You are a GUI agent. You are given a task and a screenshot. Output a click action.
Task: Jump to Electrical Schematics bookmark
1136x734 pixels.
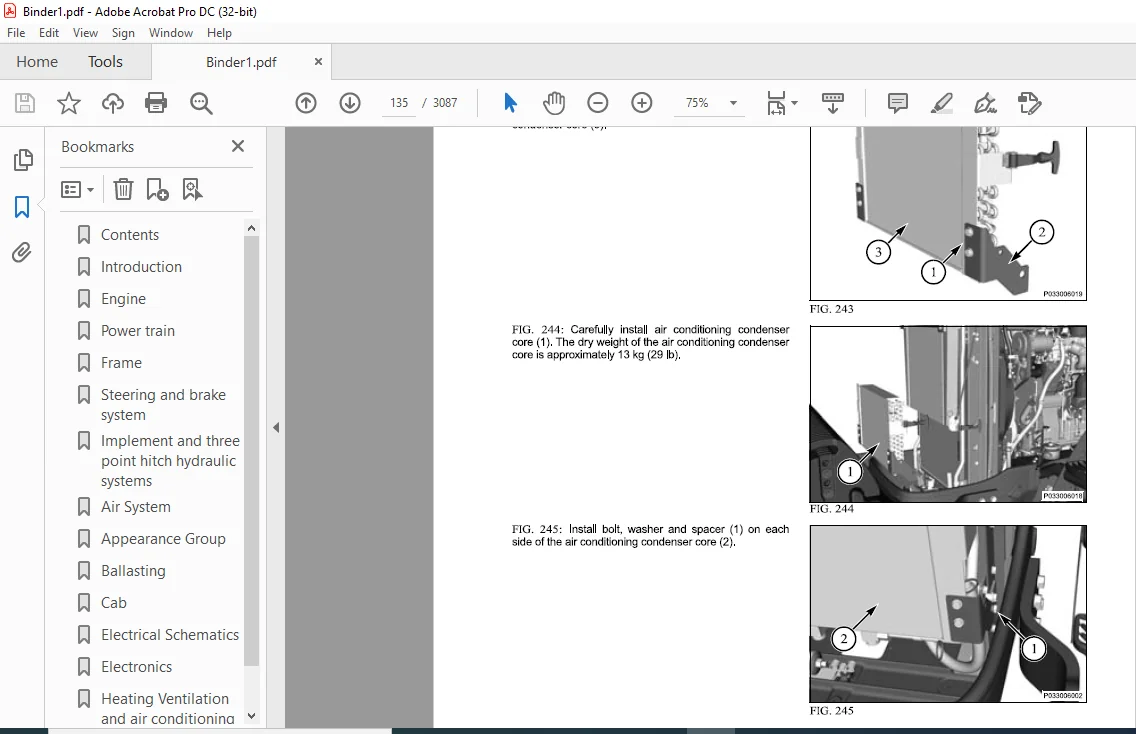170,634
